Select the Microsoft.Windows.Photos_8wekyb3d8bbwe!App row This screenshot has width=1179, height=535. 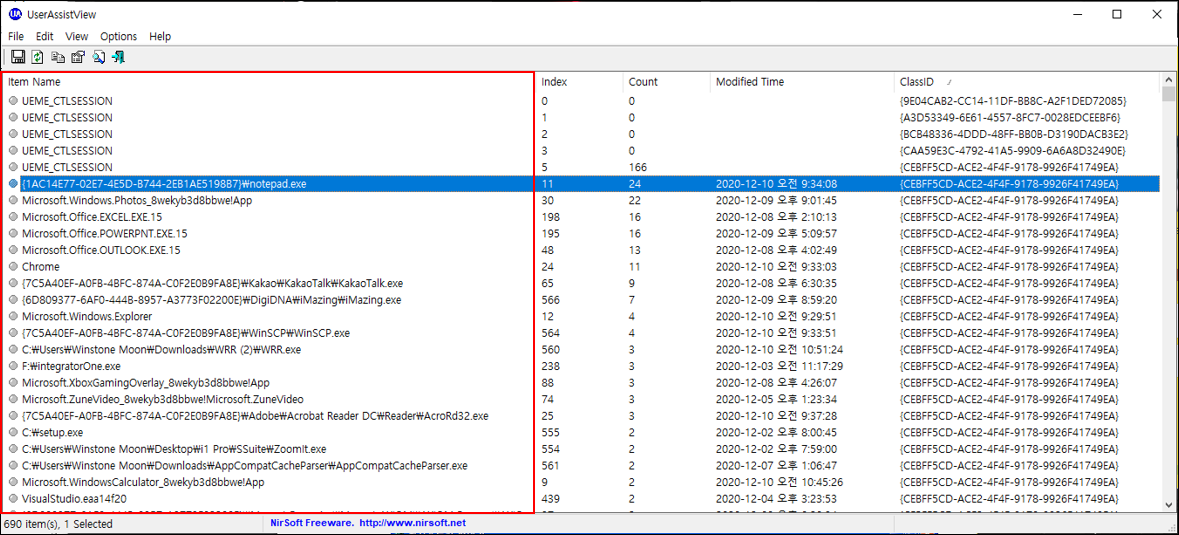point(136,200)
